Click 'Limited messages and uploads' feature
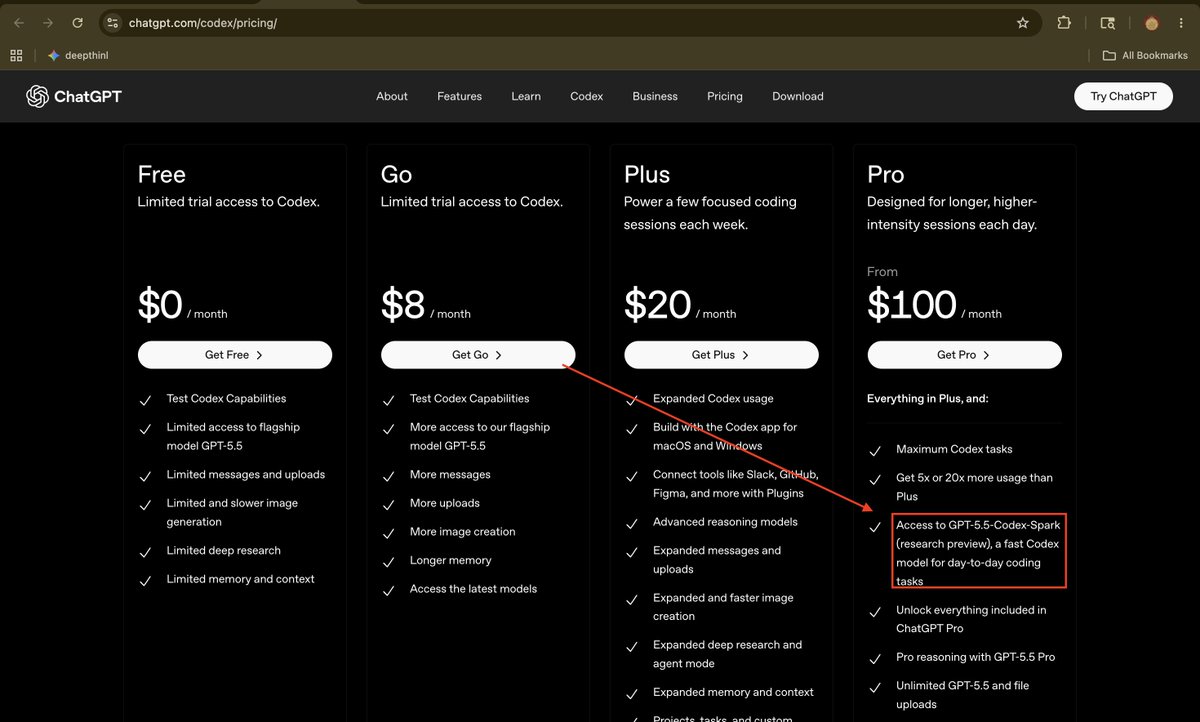Screen dimensions: 1200x722 tap(246, 475)
